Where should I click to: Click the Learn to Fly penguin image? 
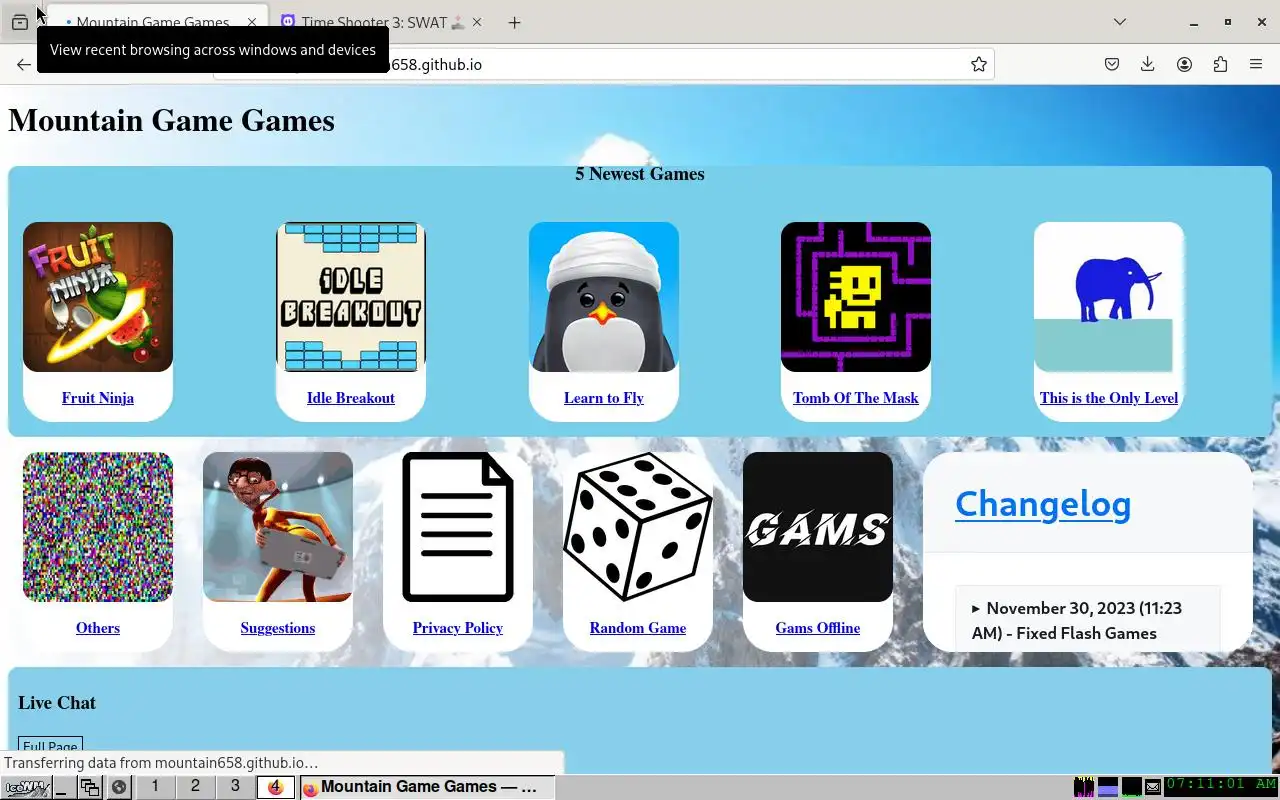coord(604,297)
